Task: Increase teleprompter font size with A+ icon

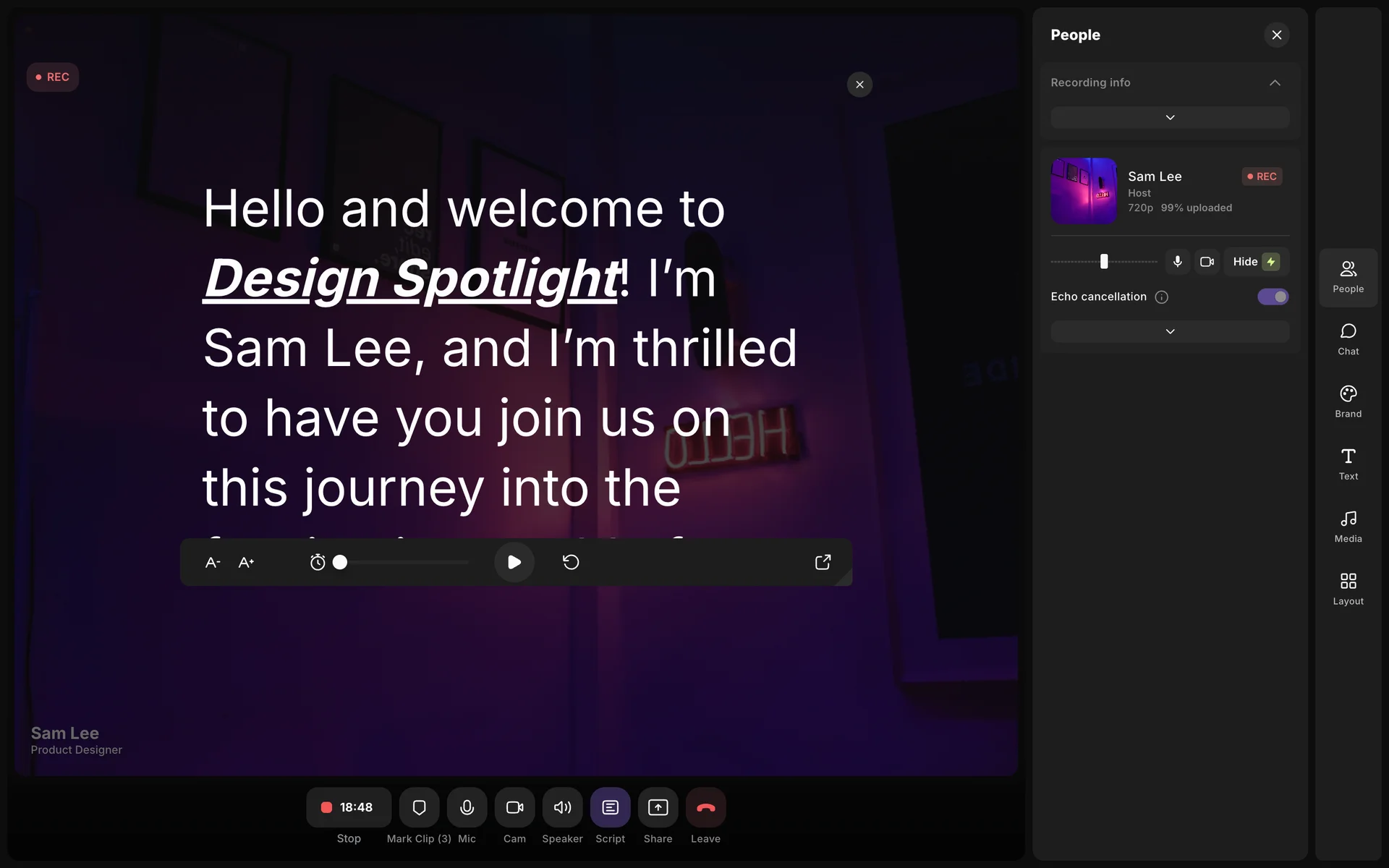Action: click(x=246, y=562)
